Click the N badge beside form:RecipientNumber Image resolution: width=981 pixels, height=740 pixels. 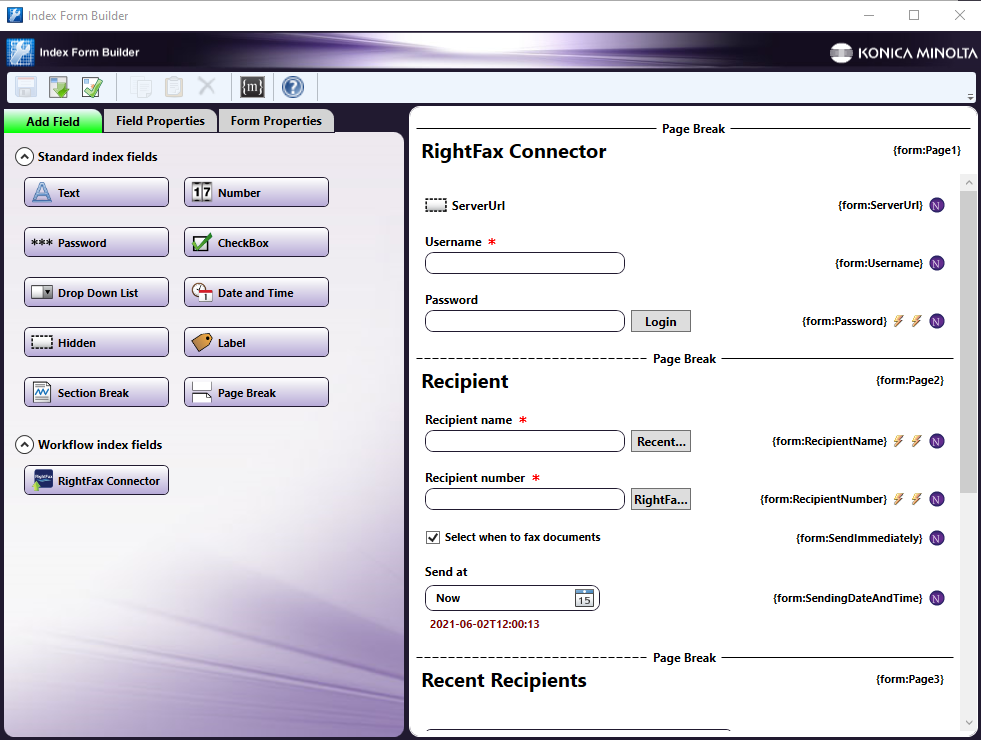[937, 499]
